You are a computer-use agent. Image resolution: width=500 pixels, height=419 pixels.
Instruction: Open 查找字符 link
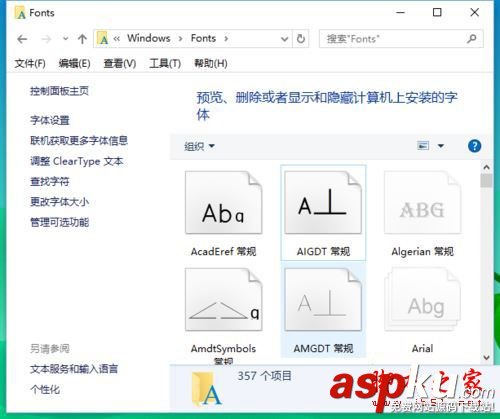click(x=50, y=181)
